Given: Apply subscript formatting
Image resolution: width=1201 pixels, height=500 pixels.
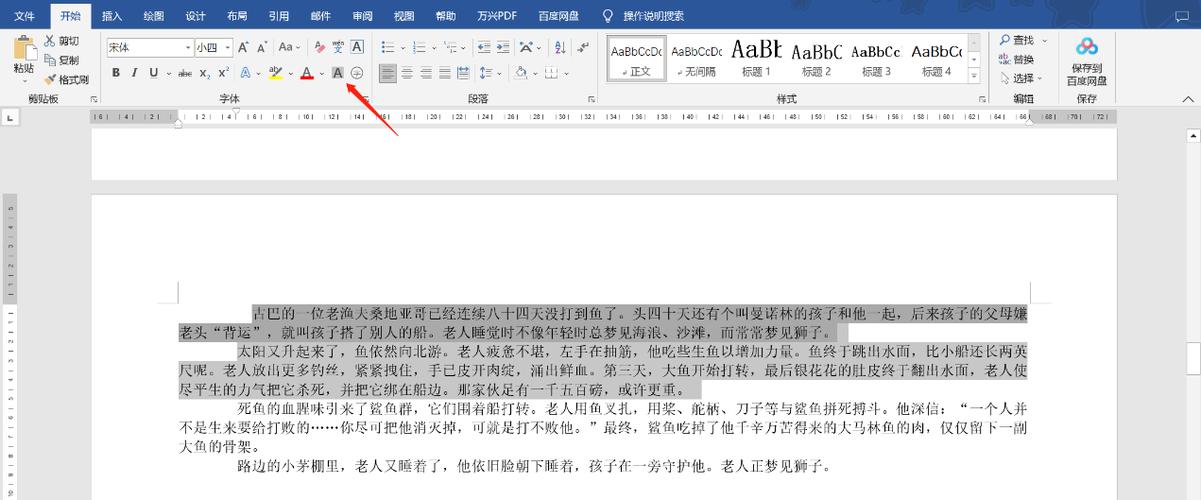Looking at the screenshot, I should (x=205, y=73).
